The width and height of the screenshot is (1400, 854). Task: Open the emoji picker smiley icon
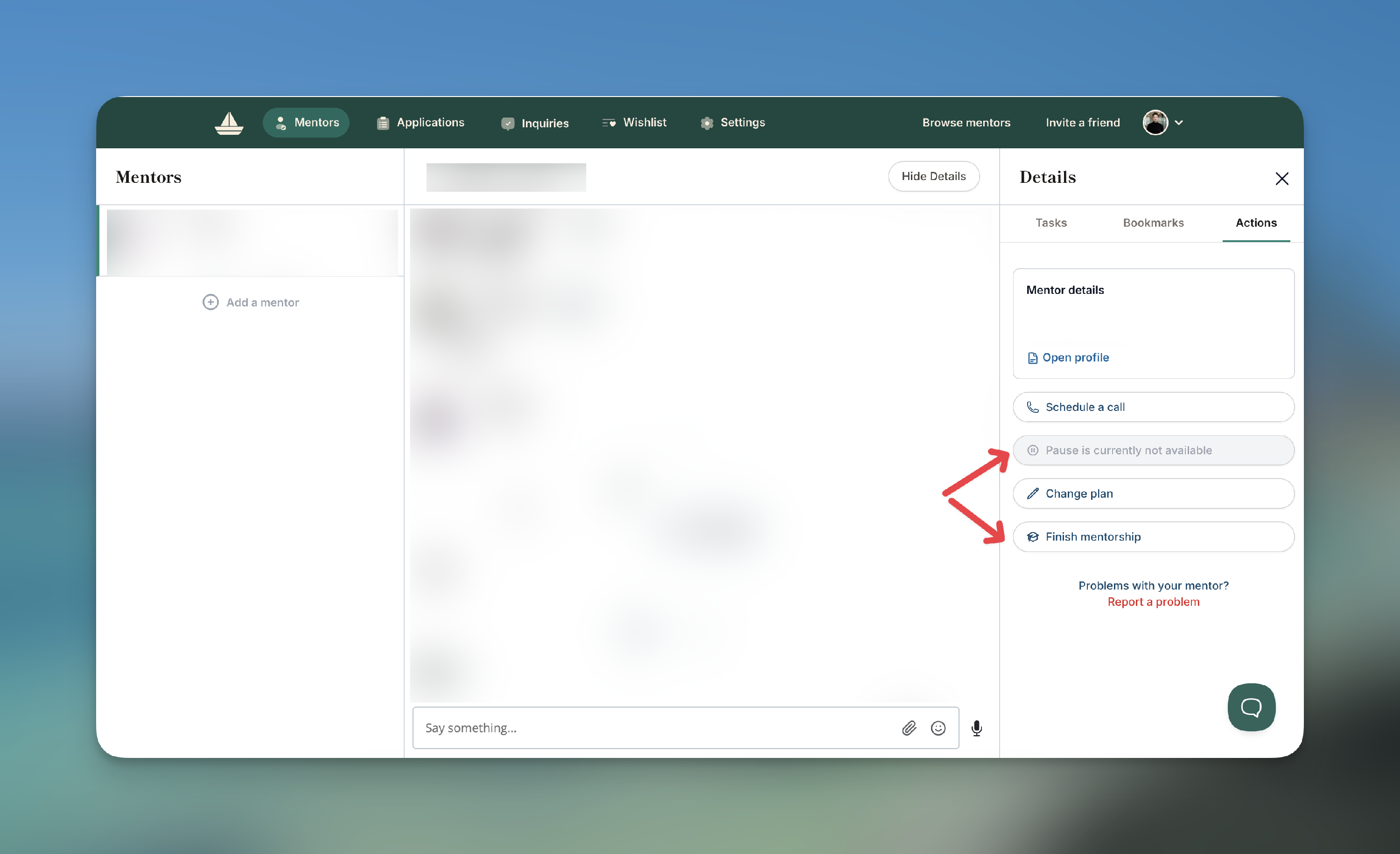(x=938, y=728)
